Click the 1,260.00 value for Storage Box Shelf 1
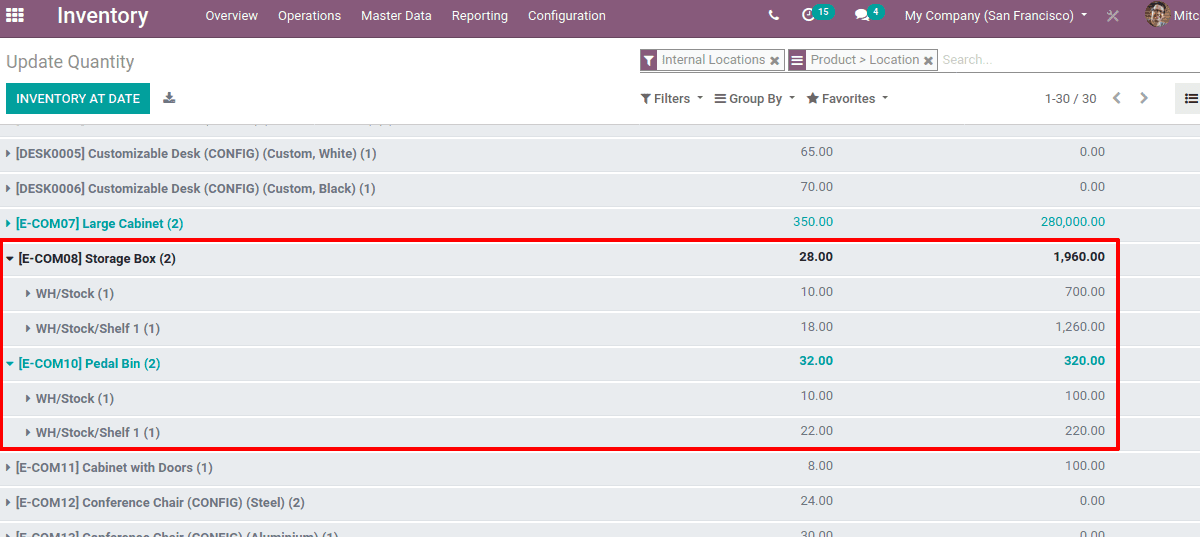Image resolution: width=1200 pixels, height=537 pixels. coord(1080,327)
